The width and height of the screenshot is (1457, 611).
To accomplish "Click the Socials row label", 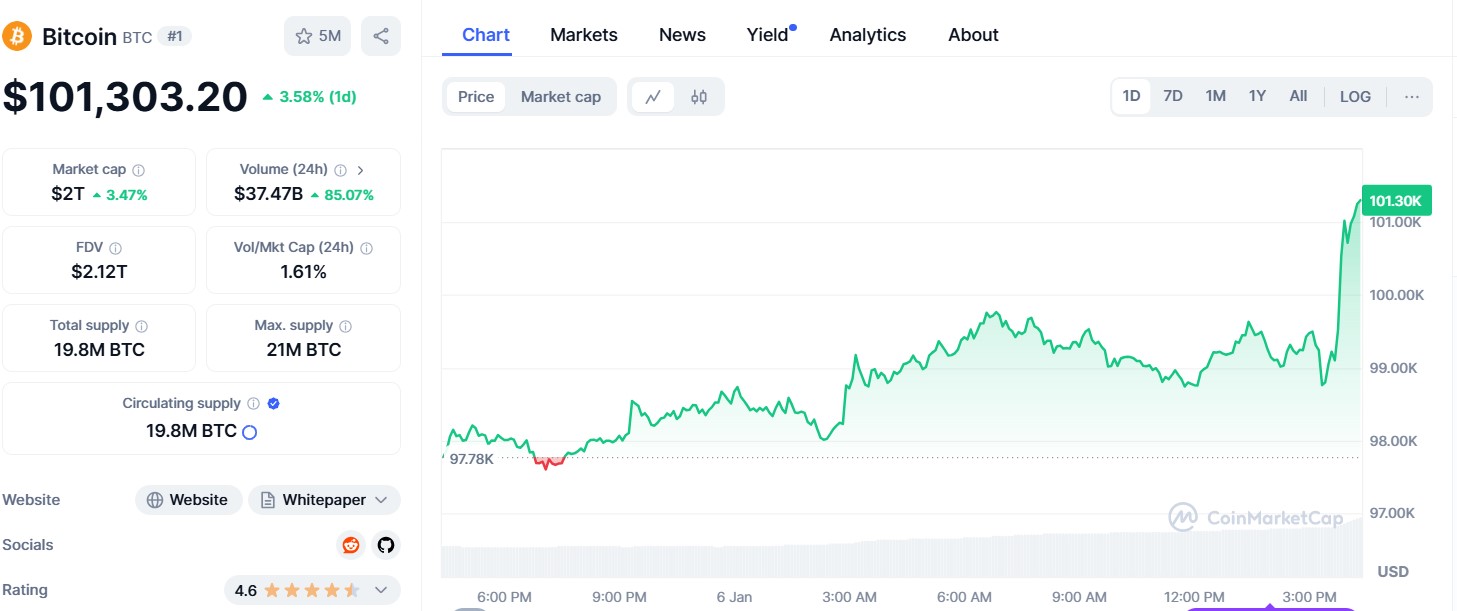I will click(28, 545).
